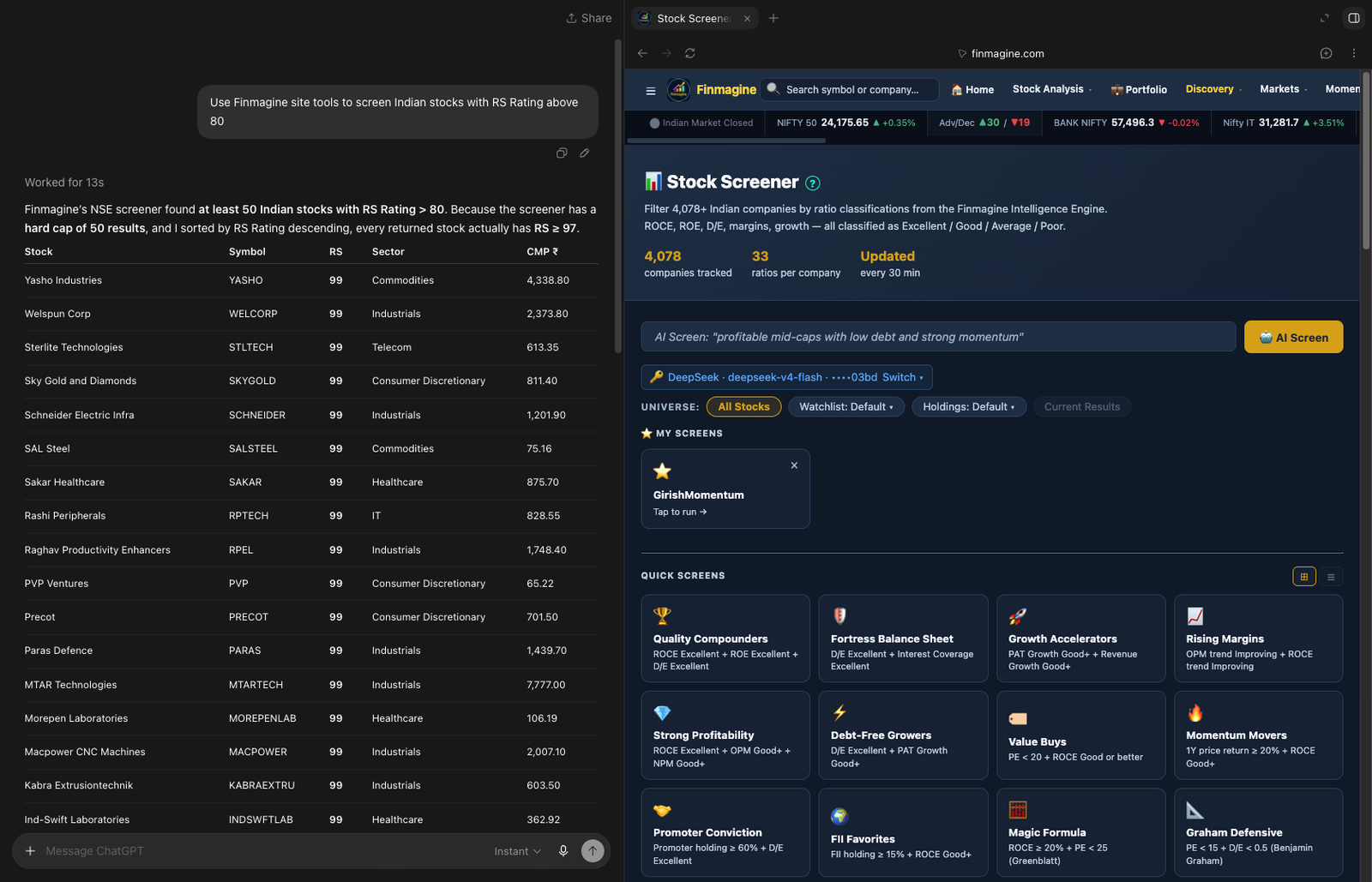Viewport: 1372px width, 882px height.
Task: Switch quick screens to list view
Action: [1331, 577]
